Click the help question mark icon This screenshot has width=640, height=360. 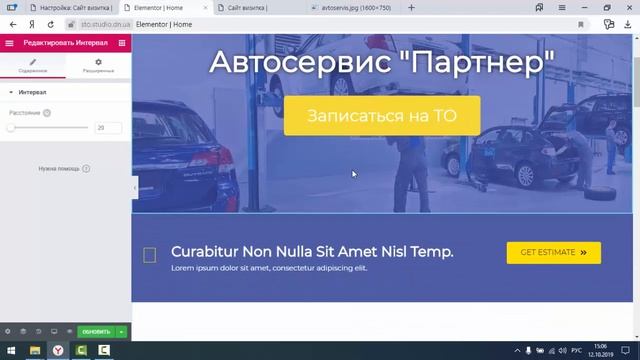tap(86, 169)
